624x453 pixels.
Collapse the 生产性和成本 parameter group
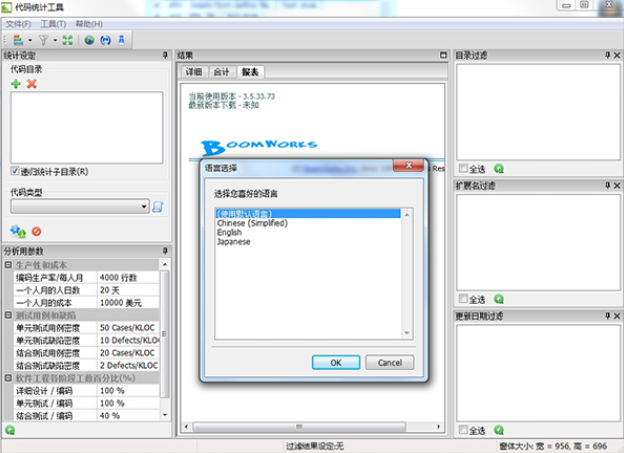[9, 265]
